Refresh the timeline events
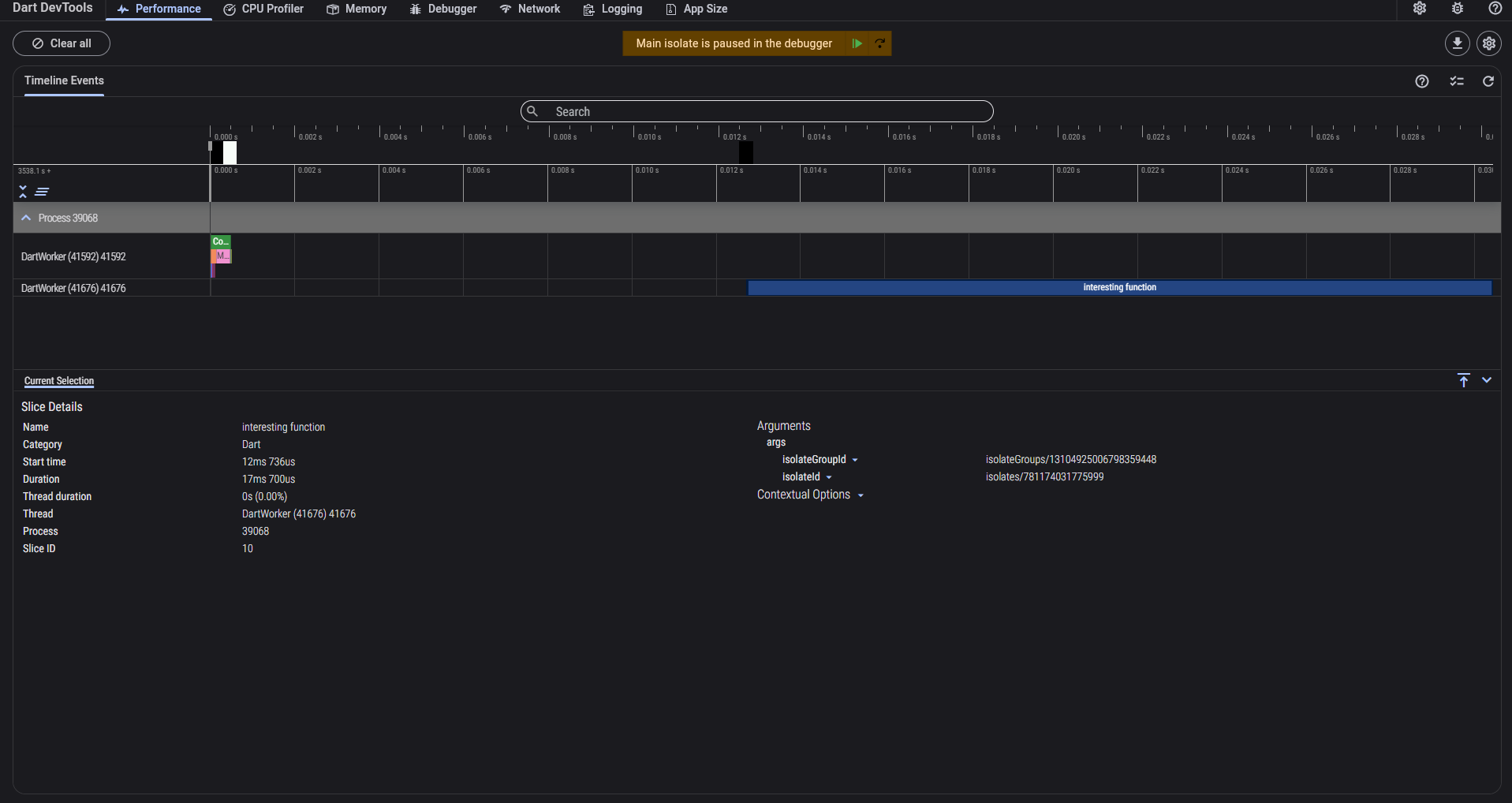The image size is (1512, 803). 1488,81
